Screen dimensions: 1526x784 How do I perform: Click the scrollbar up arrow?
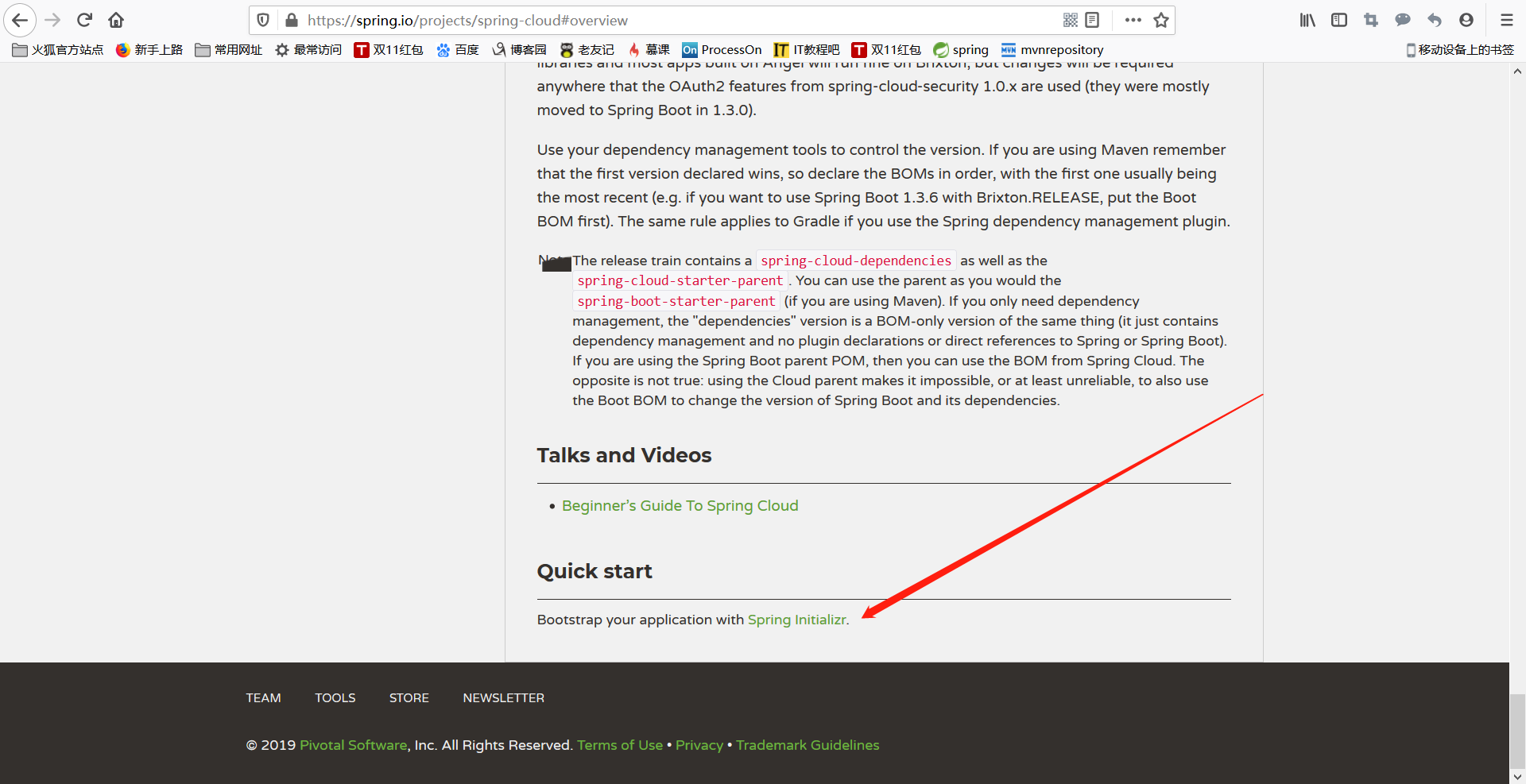coord(1517,71)
